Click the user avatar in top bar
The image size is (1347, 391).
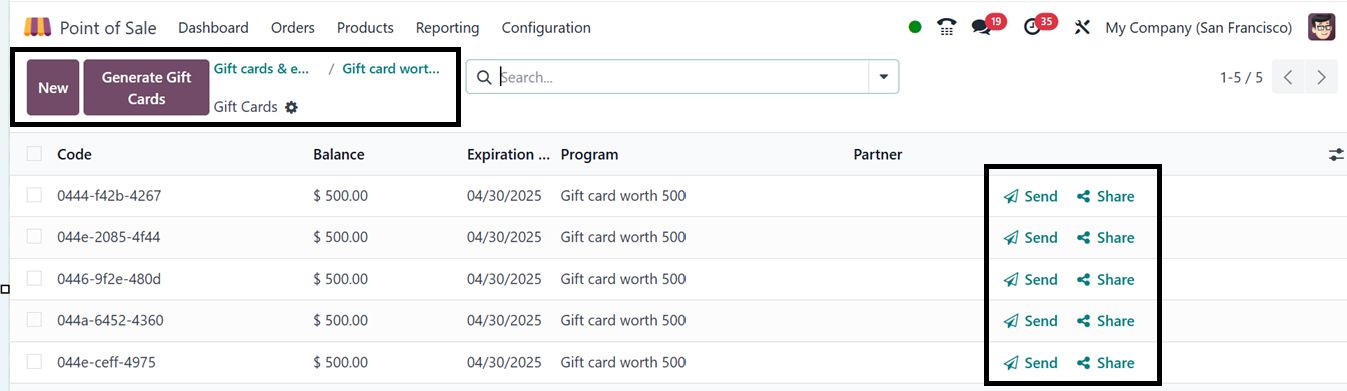pos(1321,27)
